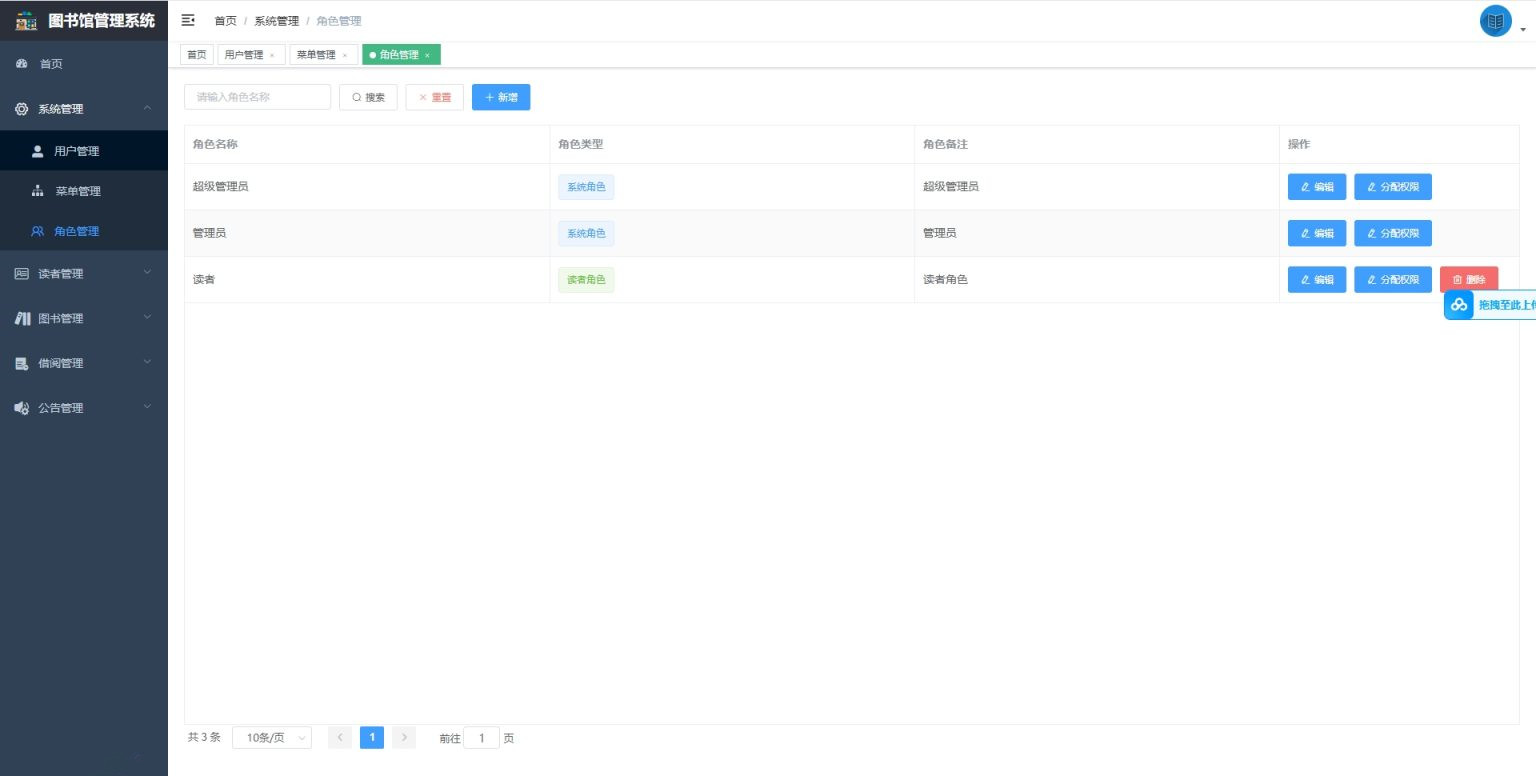The width and height of the screenshot is (1536, 776).
Task: Click the 新增 button to add role
Action: coord(501,97)
